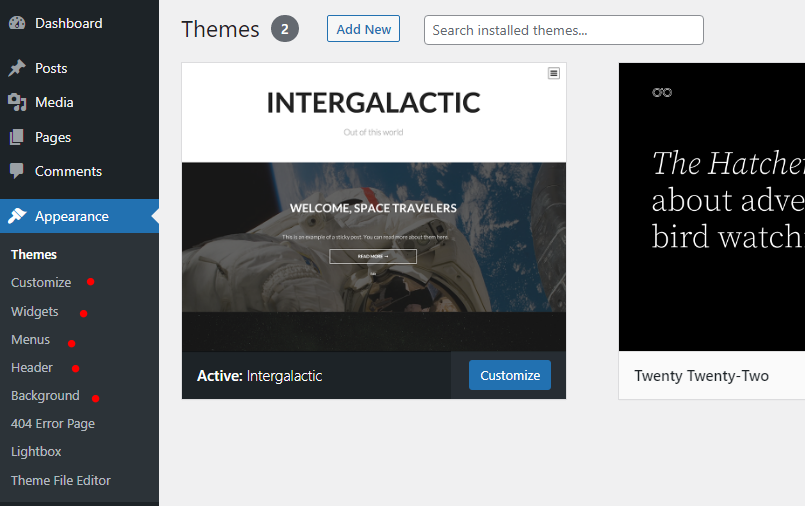The image size is (805, 506).
Task: Open the Theme File Editor
Action: 61,480
